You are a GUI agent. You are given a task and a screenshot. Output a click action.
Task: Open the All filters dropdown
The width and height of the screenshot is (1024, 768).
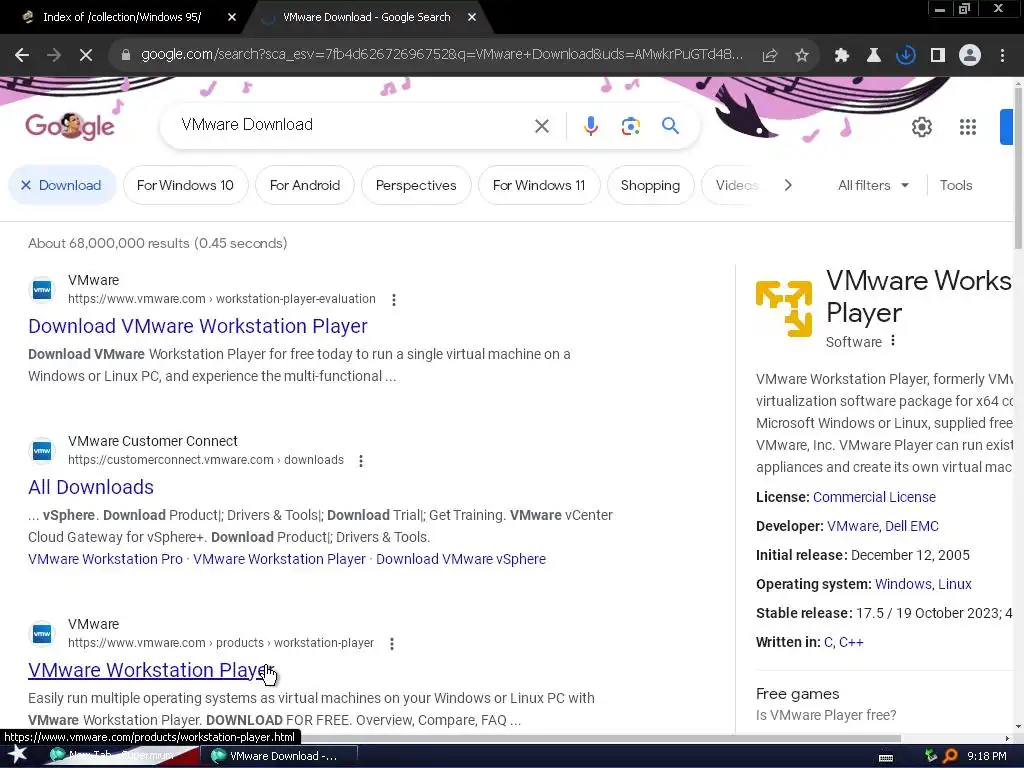tap(873, 185)
